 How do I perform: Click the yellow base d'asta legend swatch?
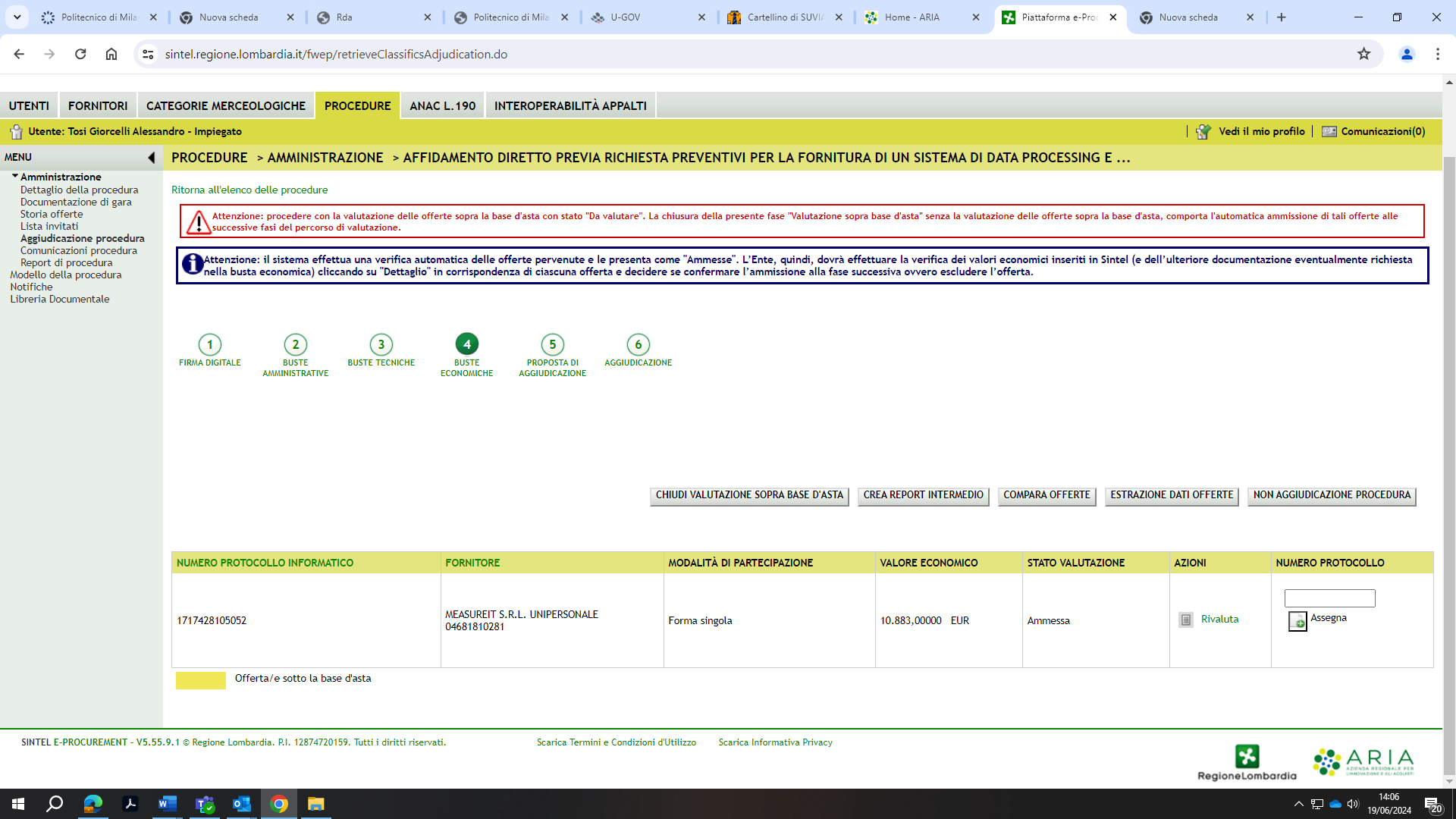coord(200,679)
